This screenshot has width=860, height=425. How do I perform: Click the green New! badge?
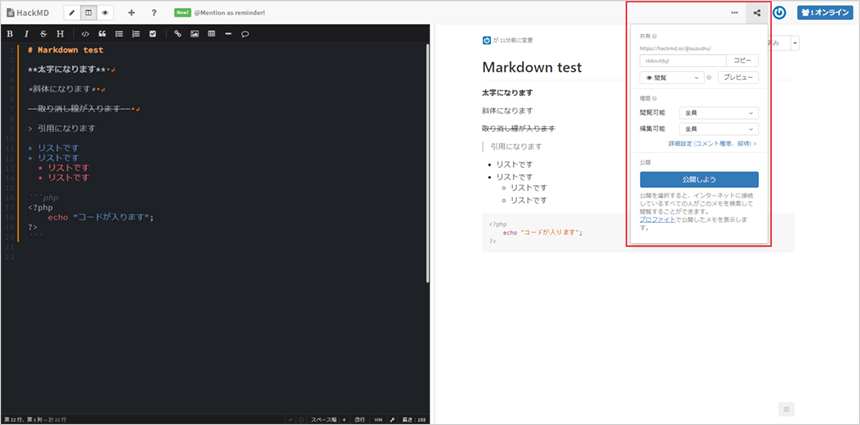pyautogui.click(x=182, y=12)
